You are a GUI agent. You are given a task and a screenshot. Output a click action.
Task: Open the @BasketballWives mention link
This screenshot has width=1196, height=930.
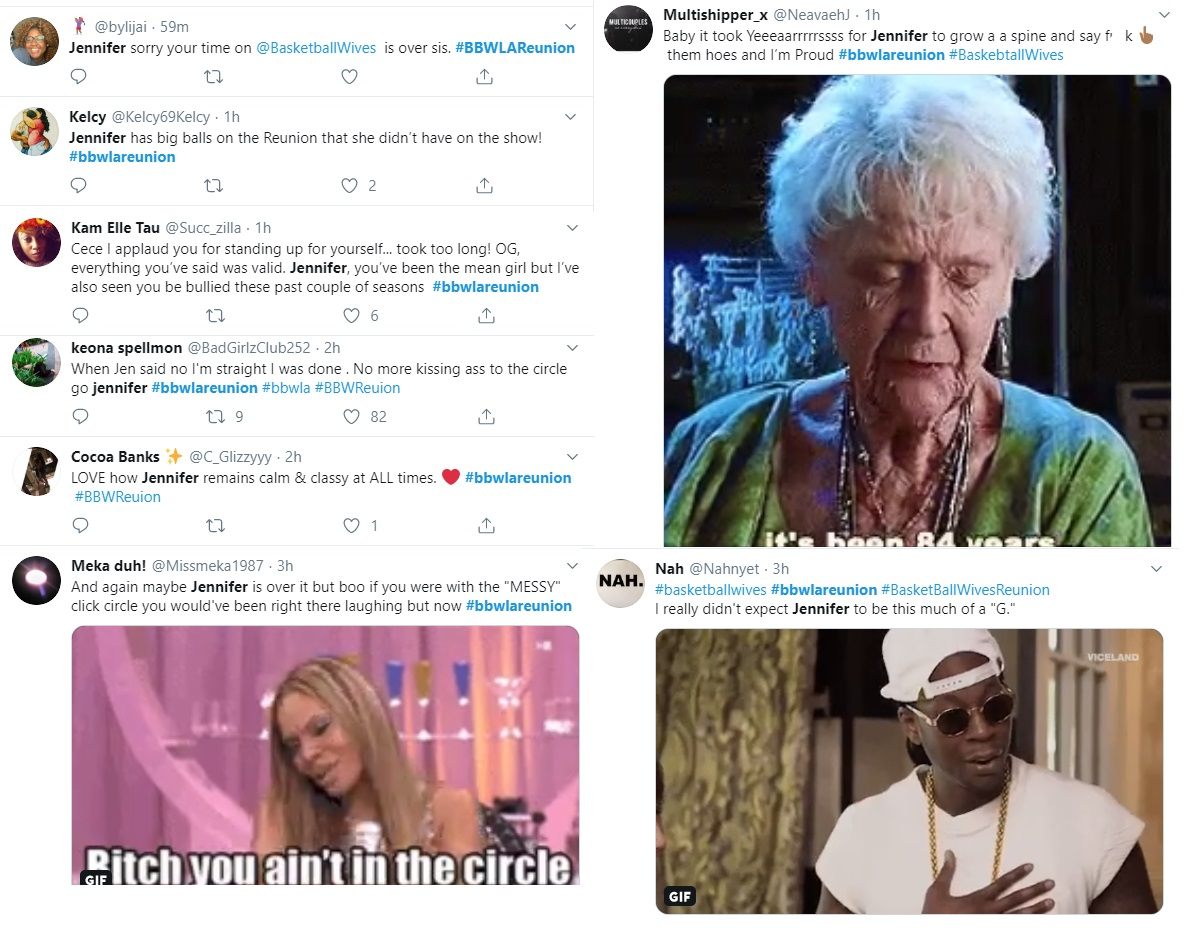[316, 48]
